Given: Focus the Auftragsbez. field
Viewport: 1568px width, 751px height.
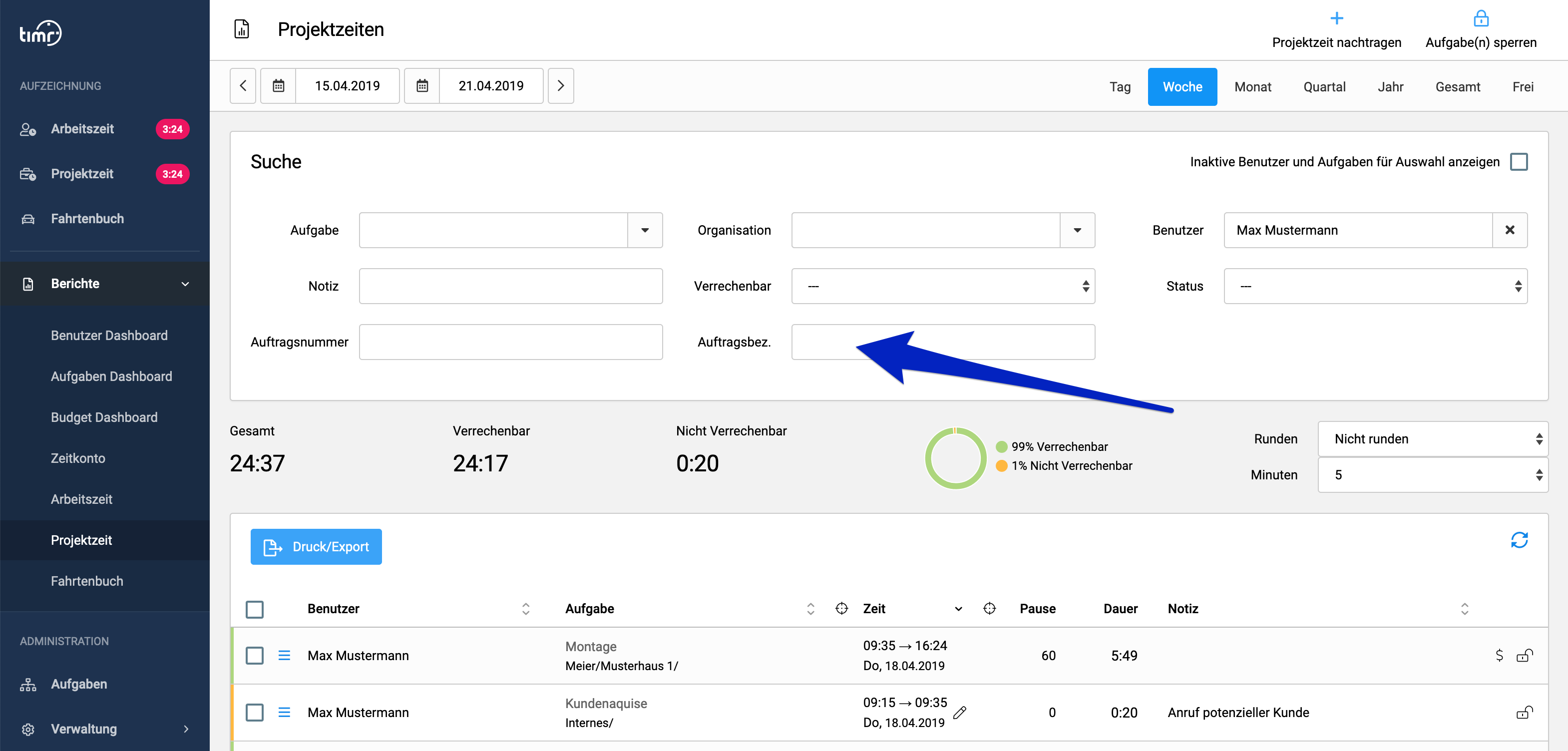Looking at the screenshot, I should tap(943, 342).
